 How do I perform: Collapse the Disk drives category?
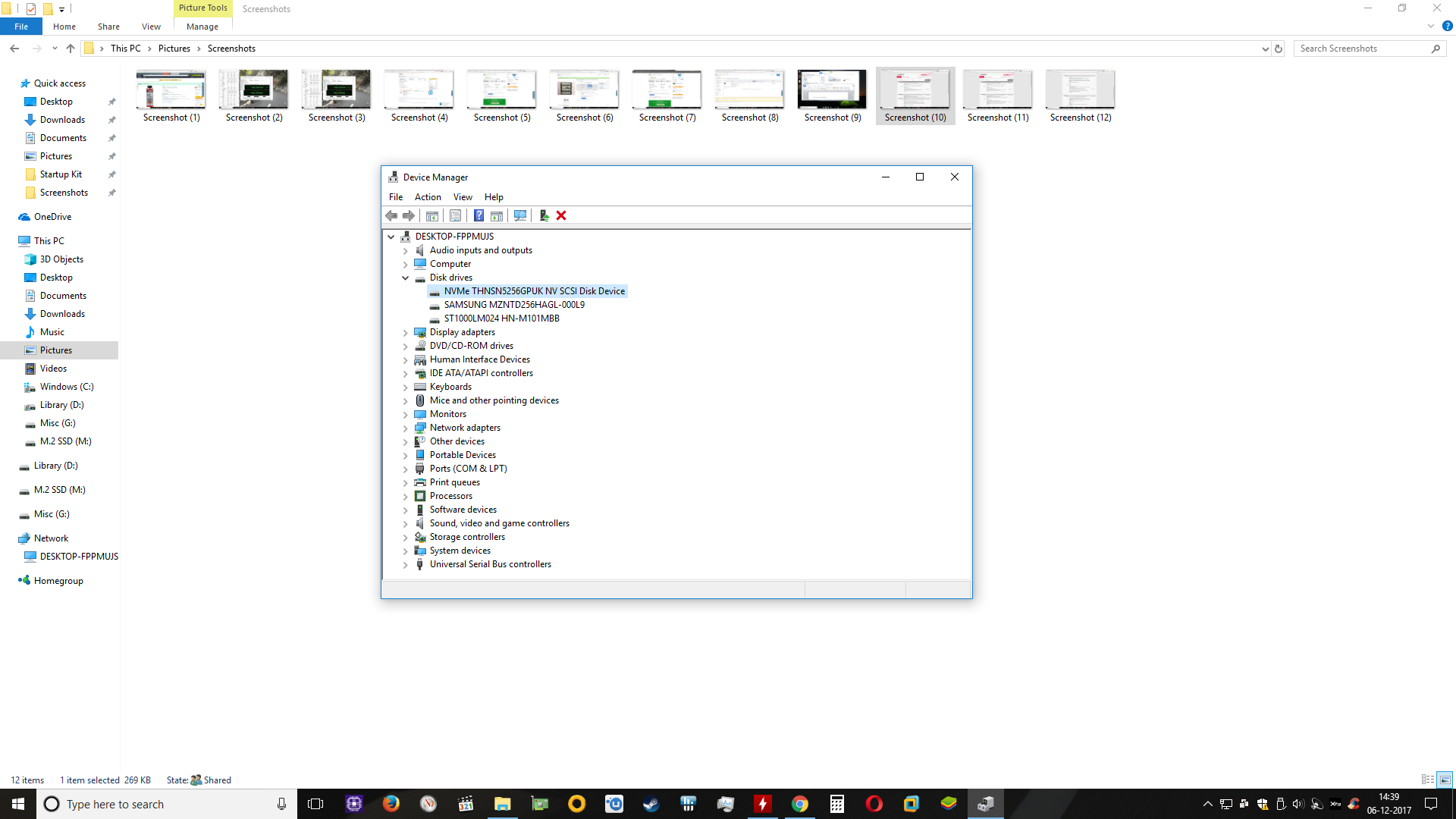tap(406, 277)
